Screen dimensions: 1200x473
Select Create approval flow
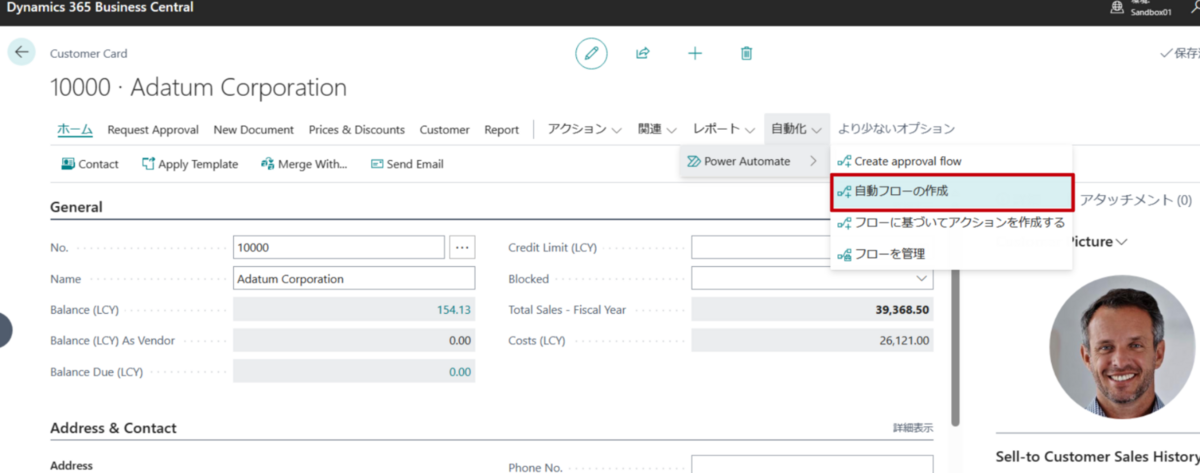click(x=951, y=161)
